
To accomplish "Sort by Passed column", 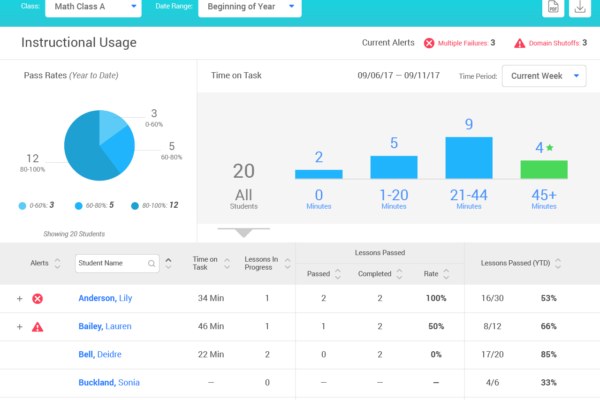I will click(x=338, y=274).
